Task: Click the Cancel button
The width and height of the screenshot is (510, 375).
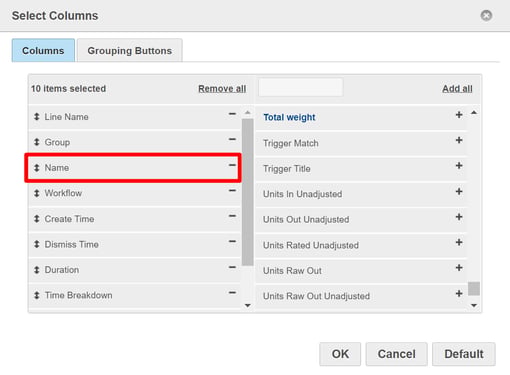Action: coord(396,354)
